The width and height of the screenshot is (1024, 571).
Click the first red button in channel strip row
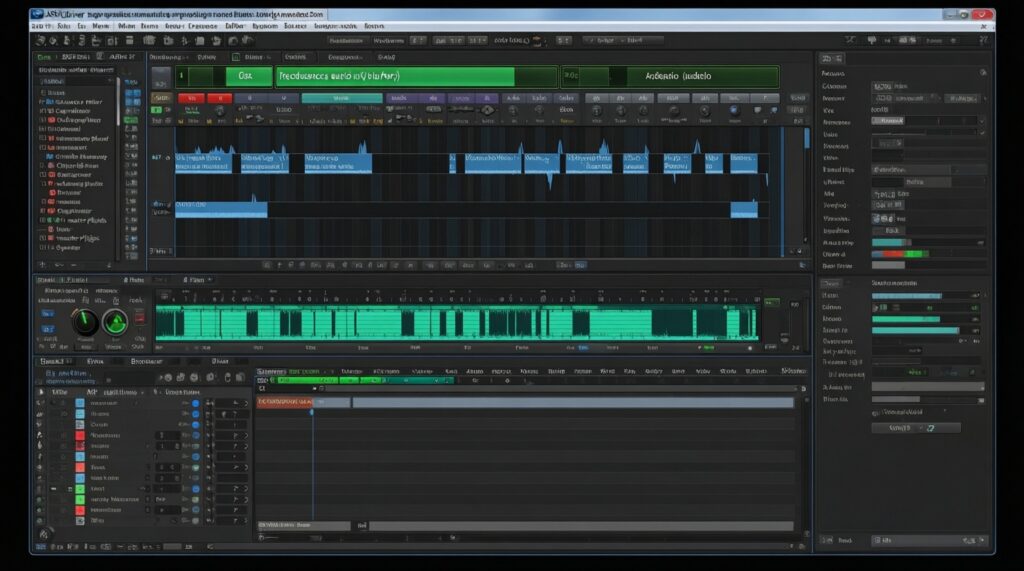point(192,98)
